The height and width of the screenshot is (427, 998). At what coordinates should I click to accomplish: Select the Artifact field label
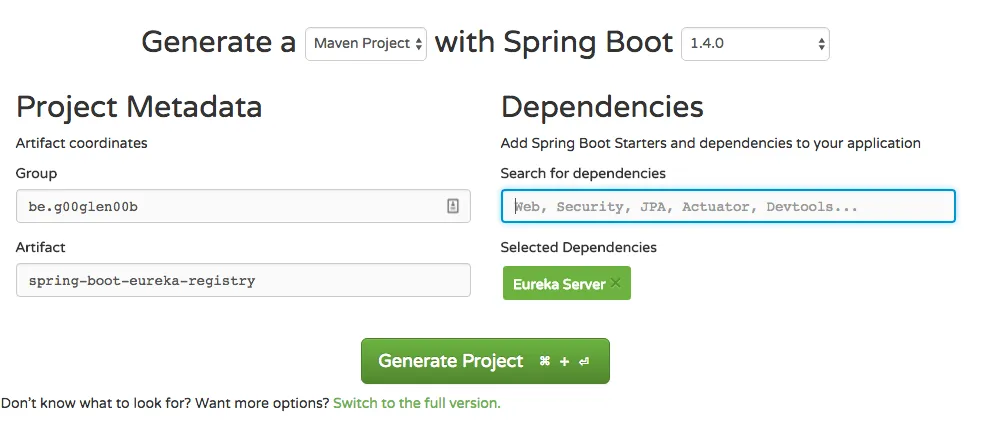pyautogui.click(x=41, y=247)
